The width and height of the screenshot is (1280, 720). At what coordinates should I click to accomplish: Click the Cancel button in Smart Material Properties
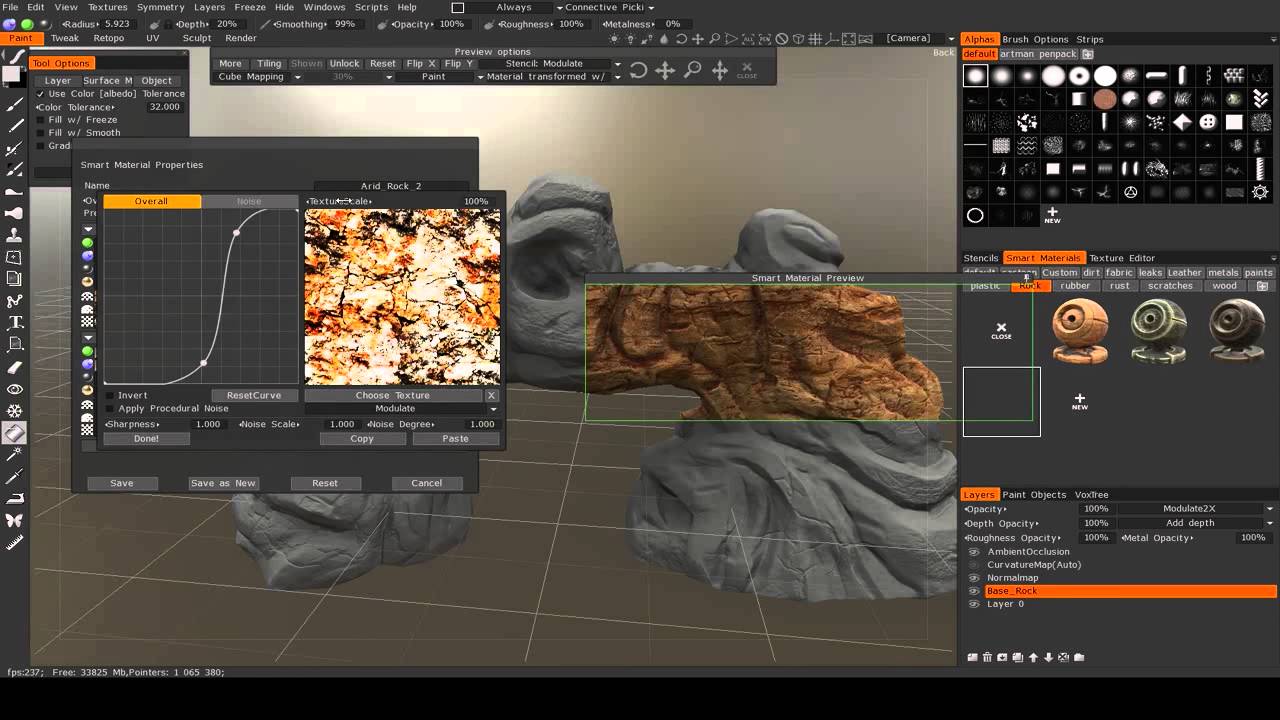[x=426, y=483]
